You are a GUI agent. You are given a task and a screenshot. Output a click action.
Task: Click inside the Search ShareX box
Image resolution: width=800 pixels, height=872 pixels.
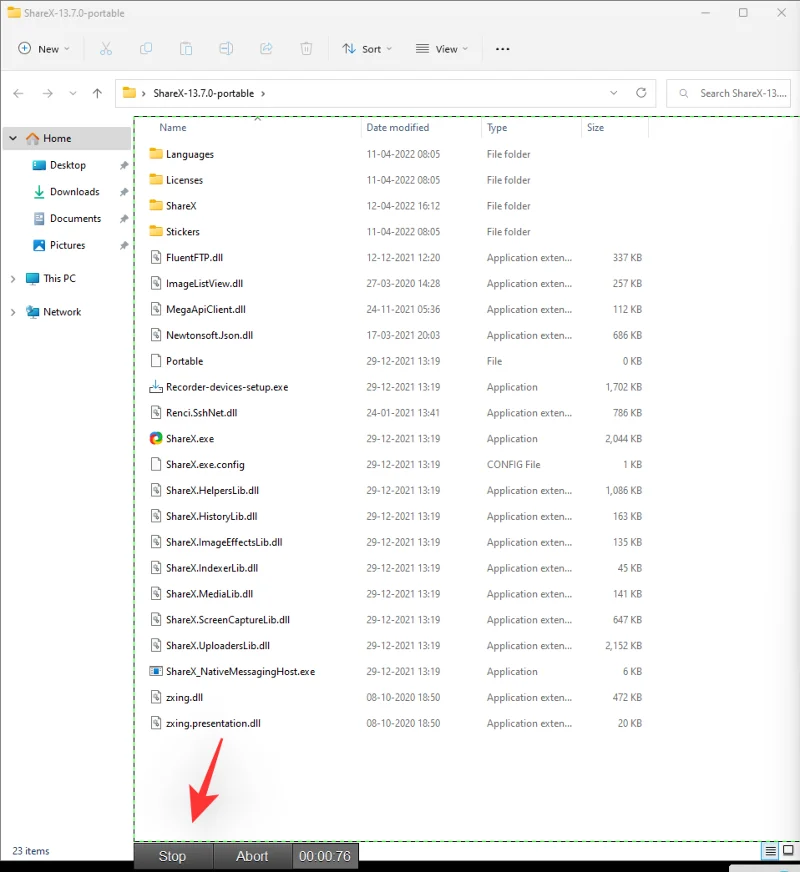[x=735, y=93]
